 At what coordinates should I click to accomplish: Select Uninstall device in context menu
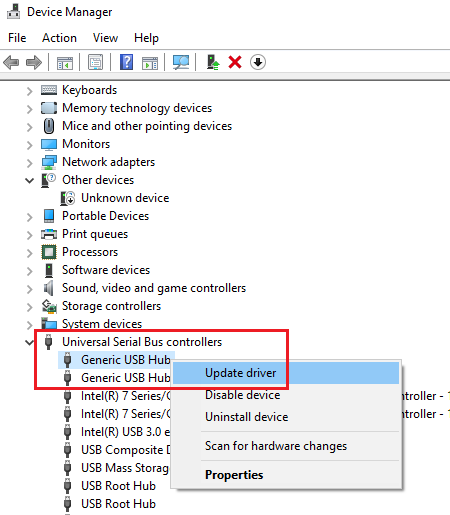(247, 417)
